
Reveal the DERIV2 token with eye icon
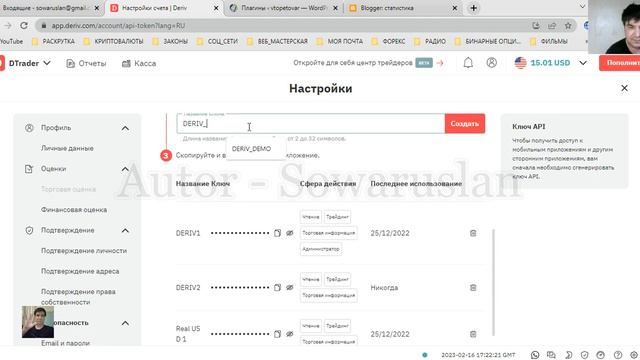[x=290, y=287]
